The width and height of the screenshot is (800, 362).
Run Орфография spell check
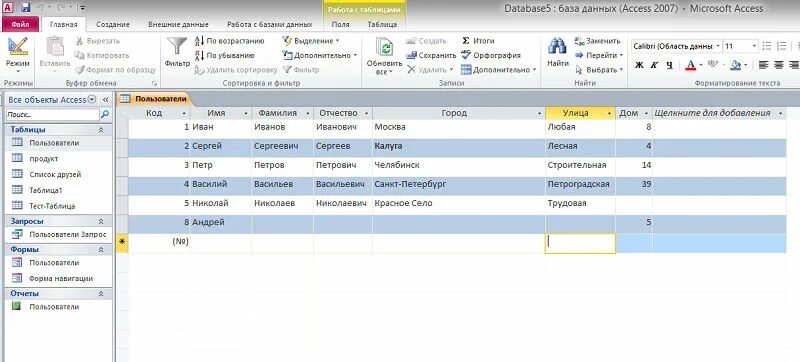tap(490, 55)
